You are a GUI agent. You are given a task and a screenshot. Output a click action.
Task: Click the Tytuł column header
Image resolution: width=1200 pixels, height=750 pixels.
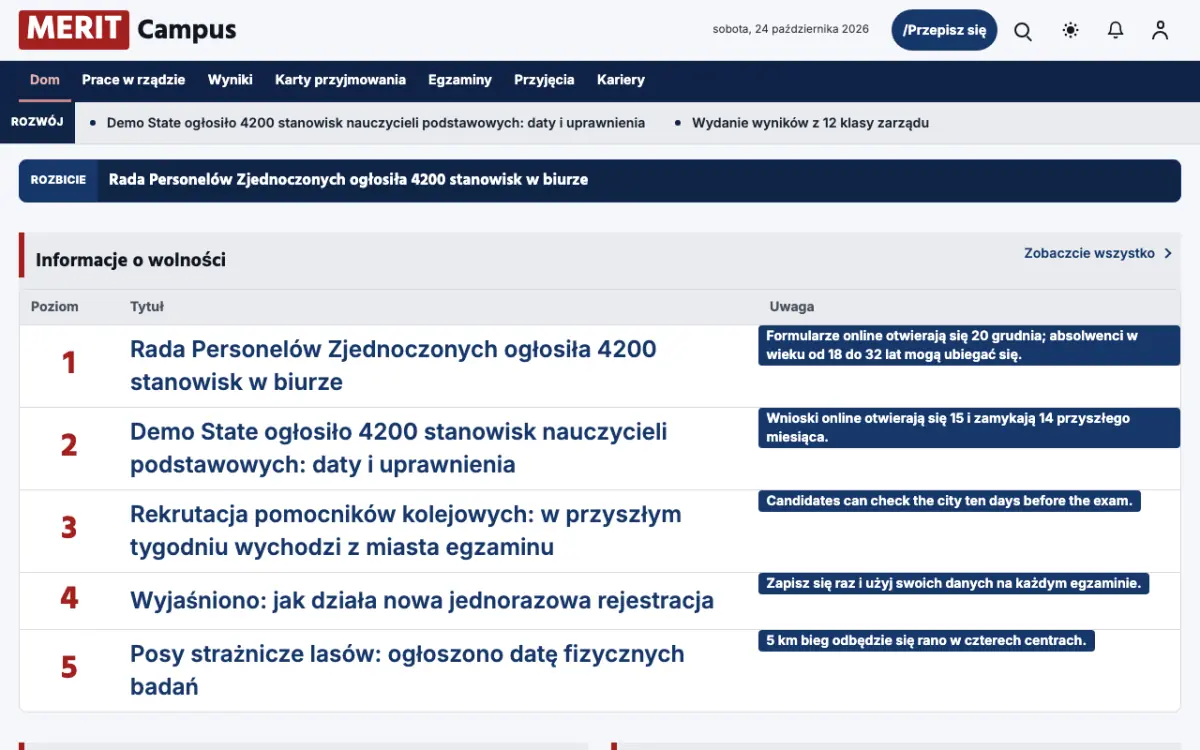tap(147, 307)
